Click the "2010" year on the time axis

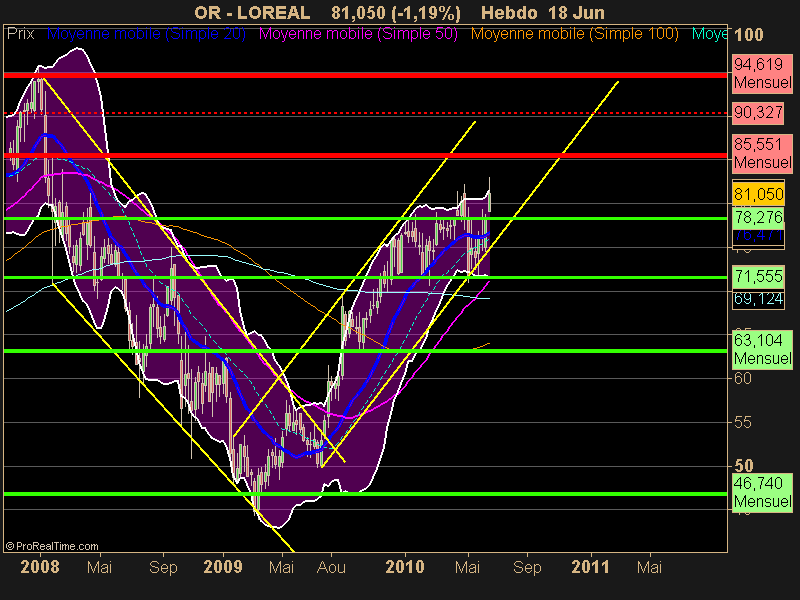click(405, 567)
